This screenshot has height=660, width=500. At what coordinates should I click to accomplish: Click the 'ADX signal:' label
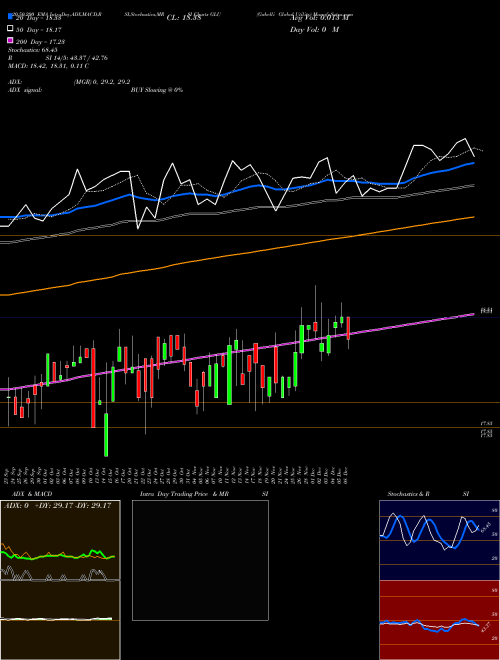coord(25,90)
